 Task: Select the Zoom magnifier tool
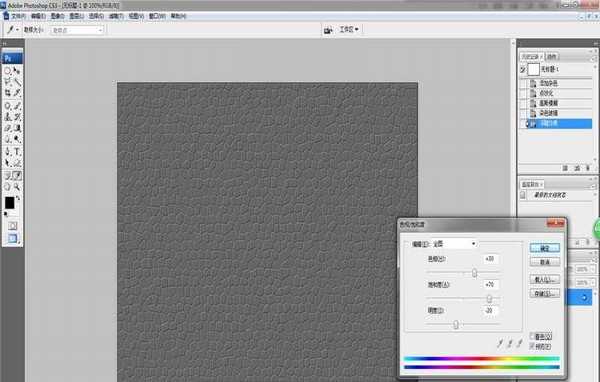pyautogui.click(x=18, y=187)
